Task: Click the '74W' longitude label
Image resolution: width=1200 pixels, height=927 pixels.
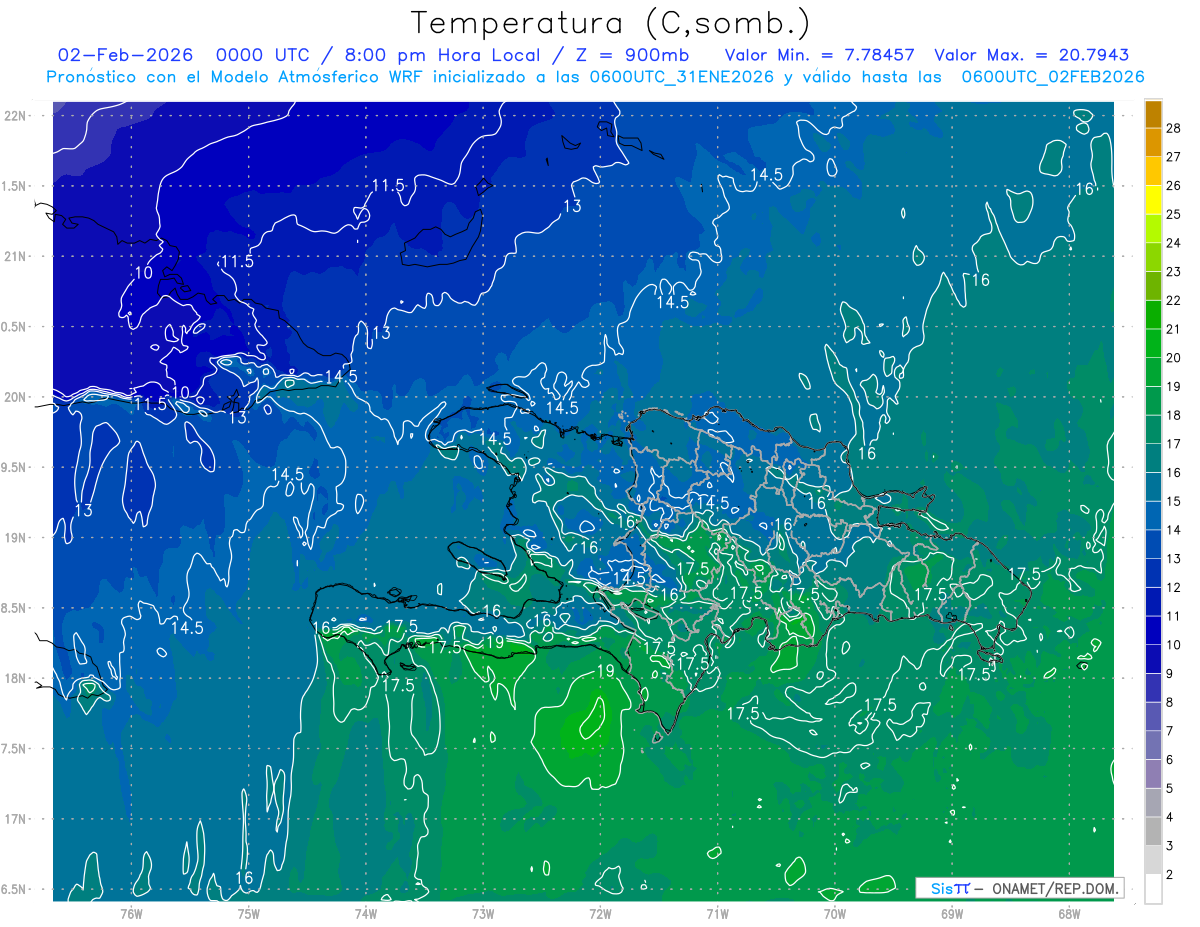Action: pos(366,914)
